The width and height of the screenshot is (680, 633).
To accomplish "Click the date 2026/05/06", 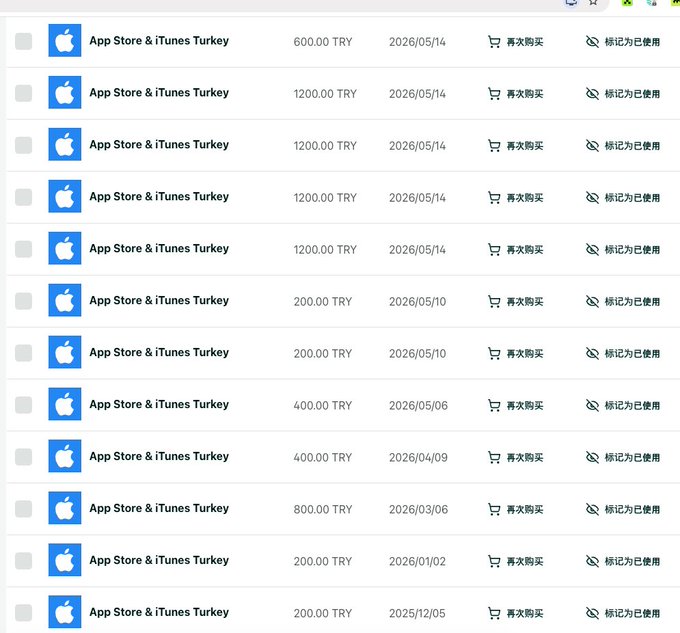I will coord(418,405).
